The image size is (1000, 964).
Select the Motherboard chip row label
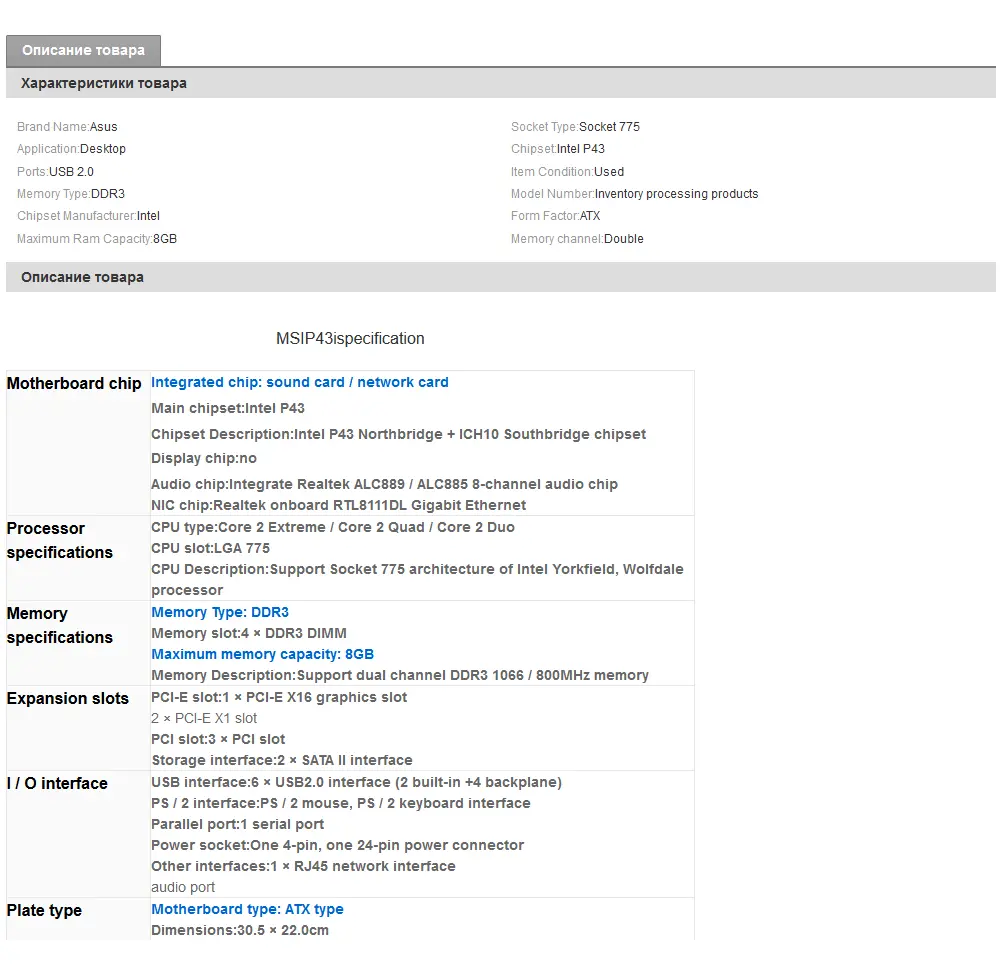click(x=74, y=383)
